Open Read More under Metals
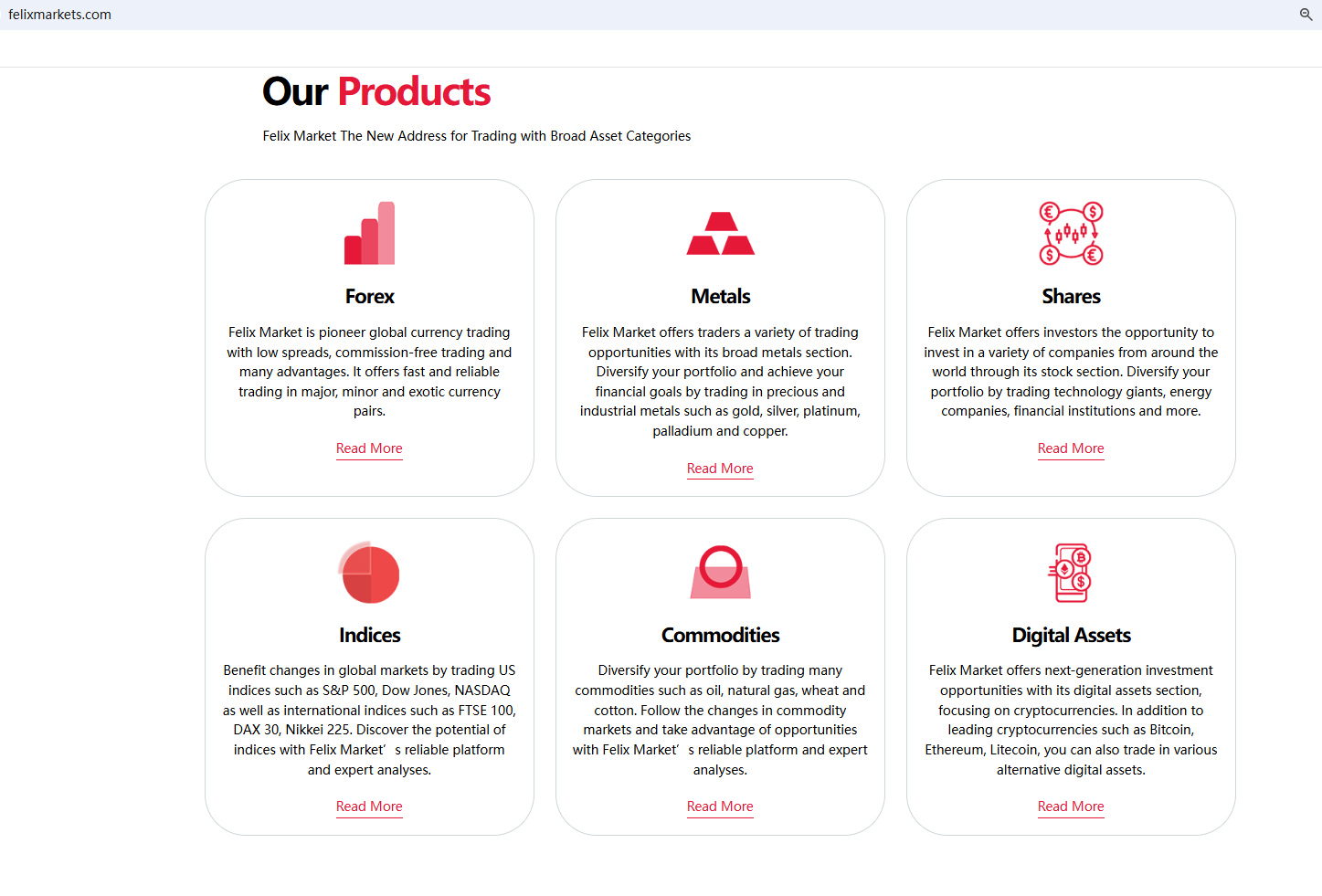This screenshot has height=896, width=1322. [720, 469]
